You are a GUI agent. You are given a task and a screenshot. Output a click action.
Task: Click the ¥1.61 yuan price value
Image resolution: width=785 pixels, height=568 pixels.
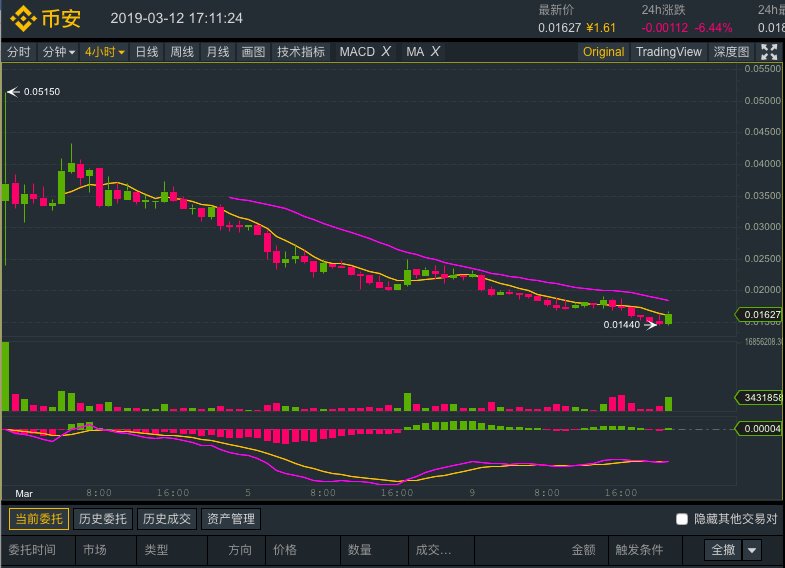[x=601, y=28]
